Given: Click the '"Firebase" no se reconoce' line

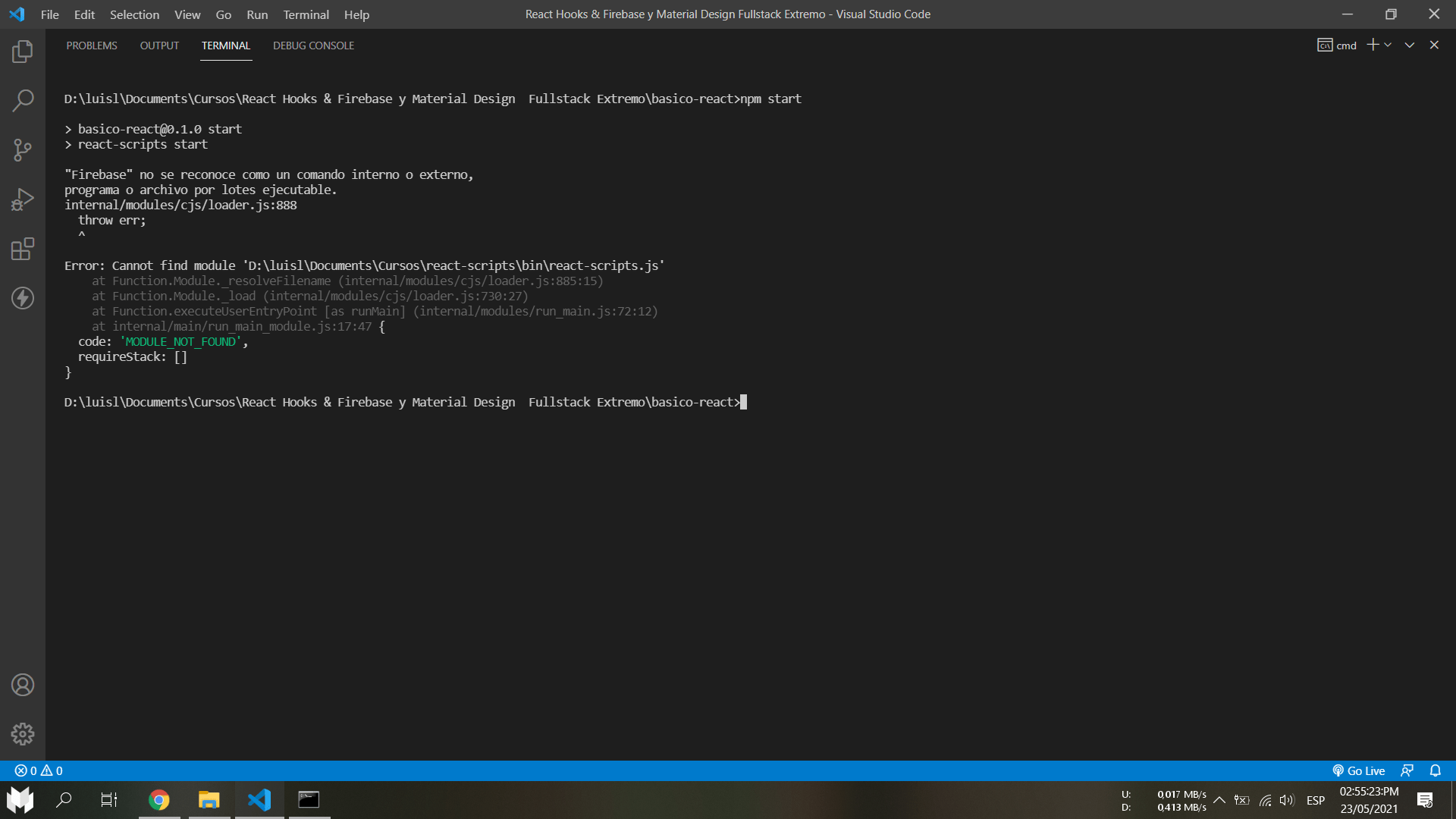Looking at the screenshot, I should pos(269,174).
